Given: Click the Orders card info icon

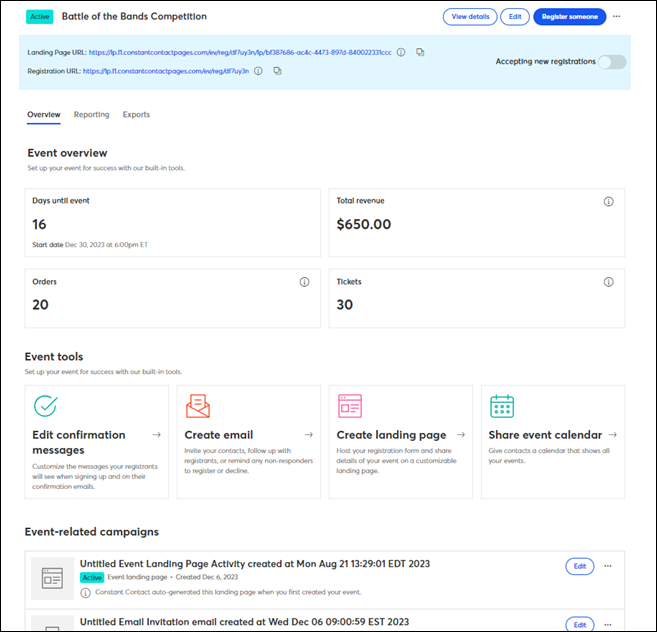Looking at the screenshot, I should click(x=304, y=282).
